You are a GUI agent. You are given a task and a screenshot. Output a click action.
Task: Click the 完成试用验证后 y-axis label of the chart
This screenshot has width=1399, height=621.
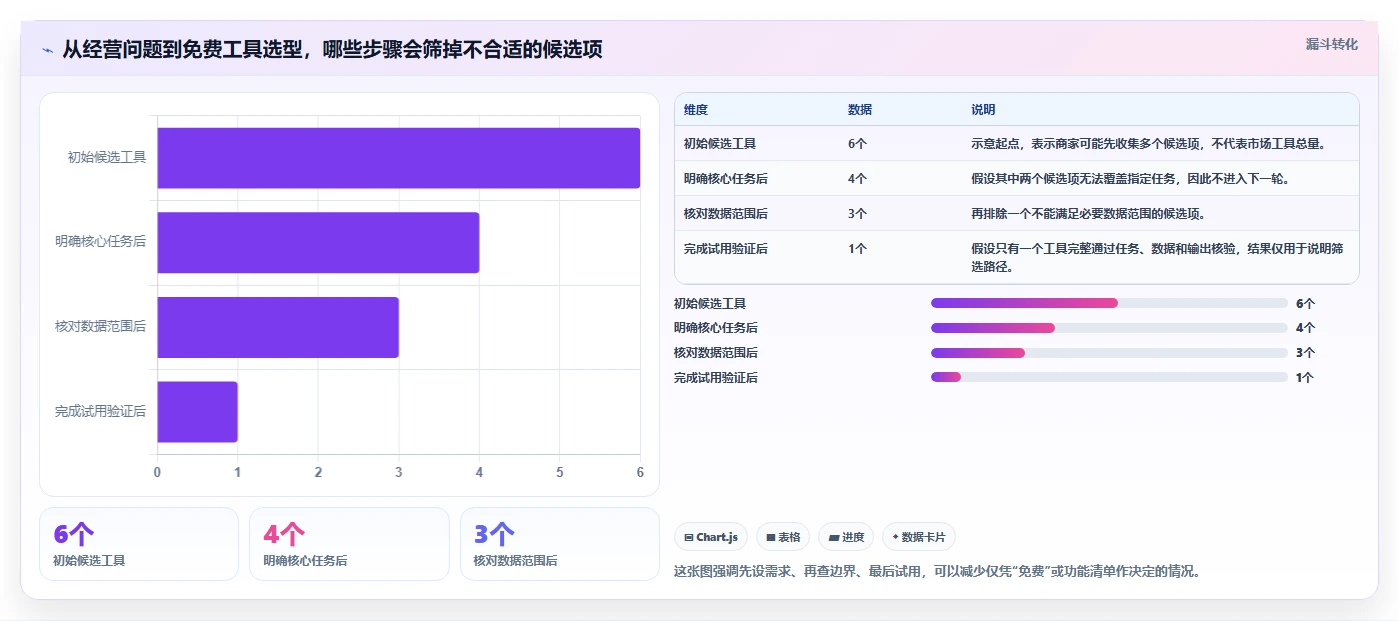101,411
